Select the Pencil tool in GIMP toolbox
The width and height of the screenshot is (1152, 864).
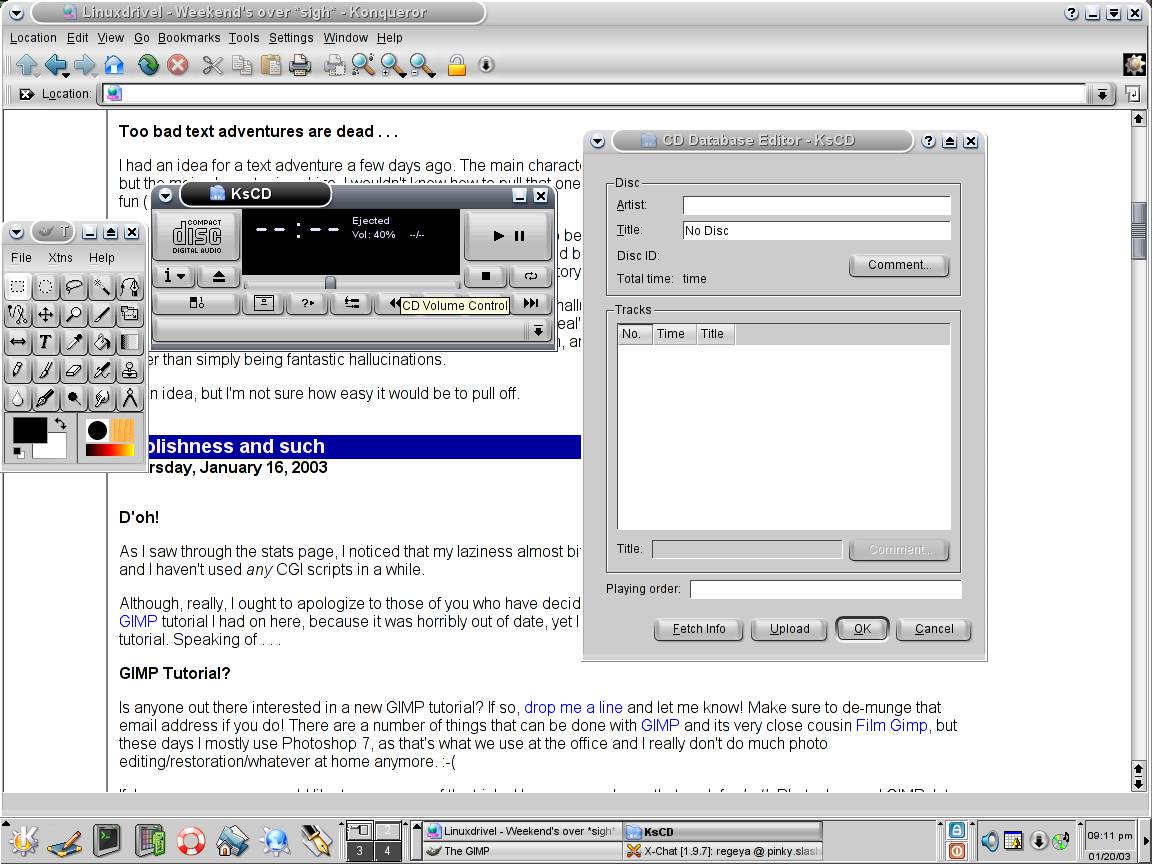point(18,370)
